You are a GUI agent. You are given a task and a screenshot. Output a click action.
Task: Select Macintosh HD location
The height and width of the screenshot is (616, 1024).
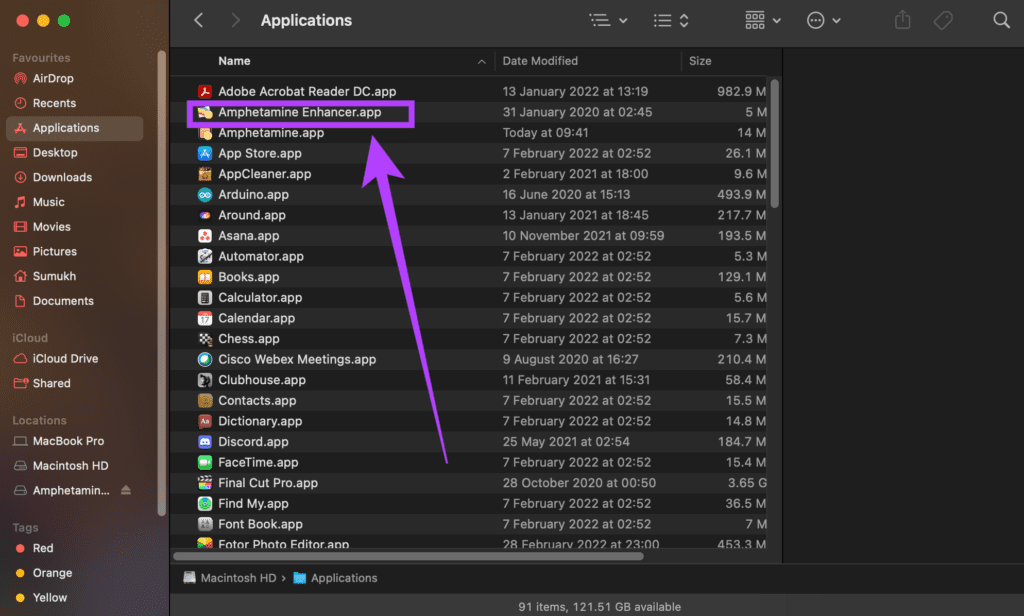74,466
